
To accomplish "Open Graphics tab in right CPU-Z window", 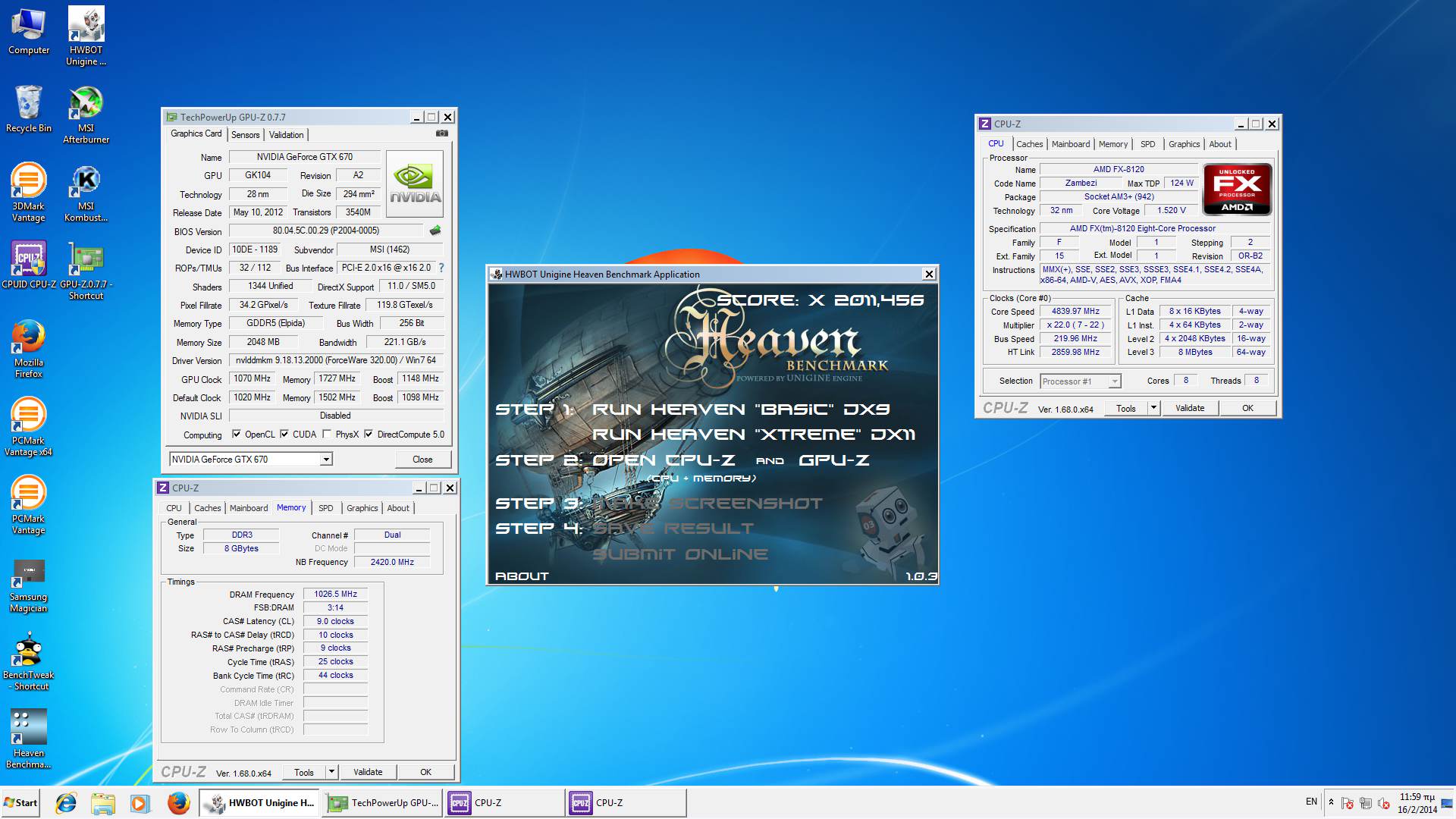I will point(1185,144).
